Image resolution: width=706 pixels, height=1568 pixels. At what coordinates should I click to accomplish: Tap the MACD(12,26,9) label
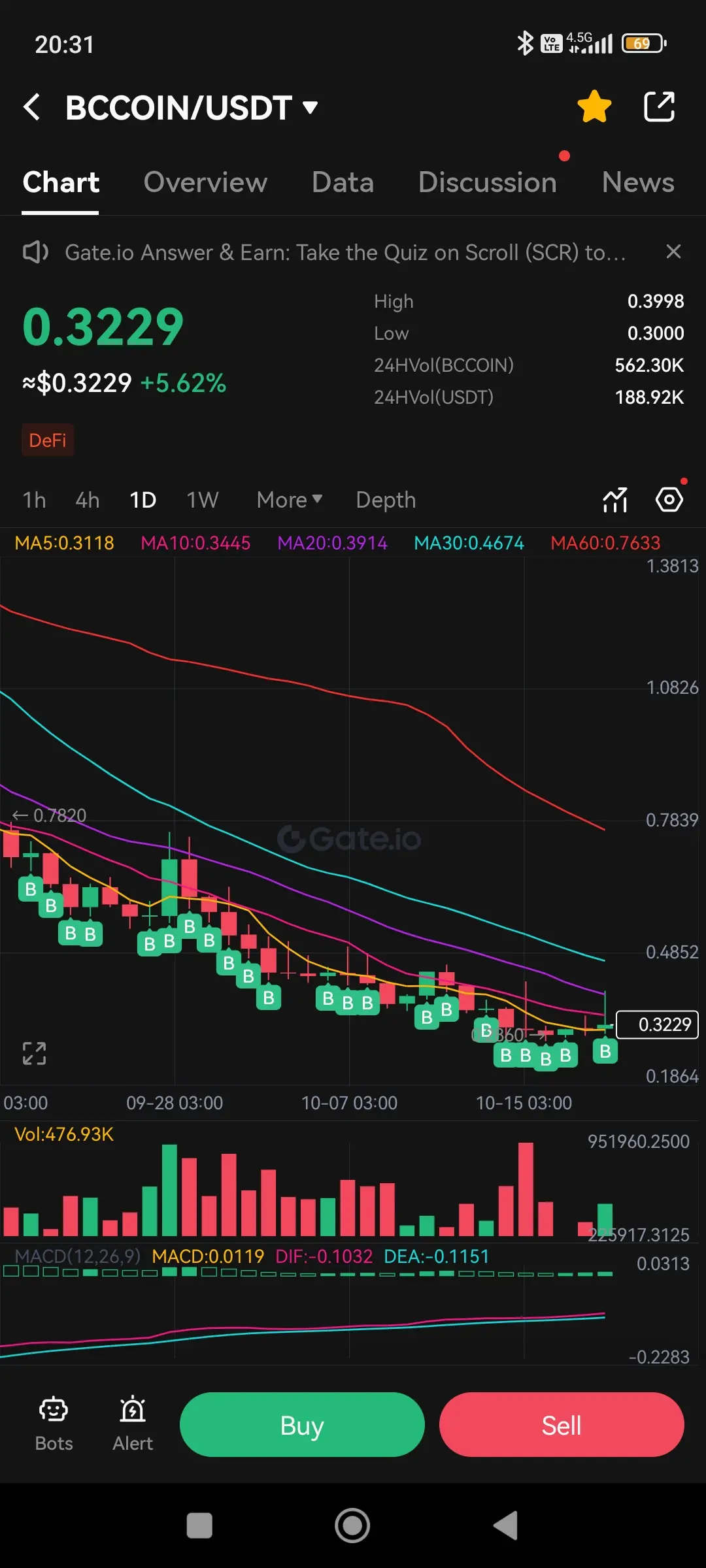click(77, 1256)
